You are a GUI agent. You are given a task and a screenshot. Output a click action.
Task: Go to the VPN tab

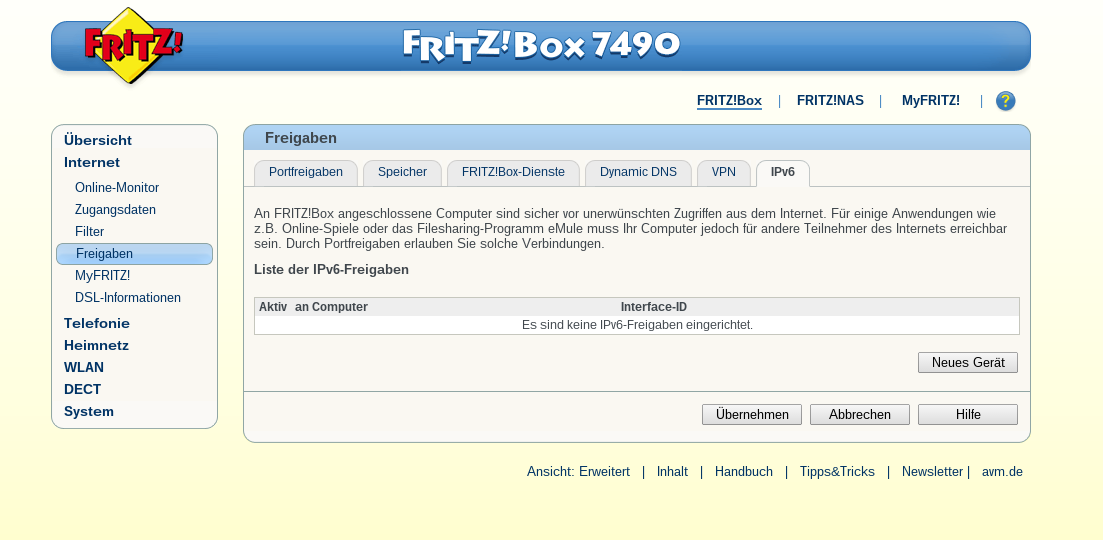click(723, 173)
